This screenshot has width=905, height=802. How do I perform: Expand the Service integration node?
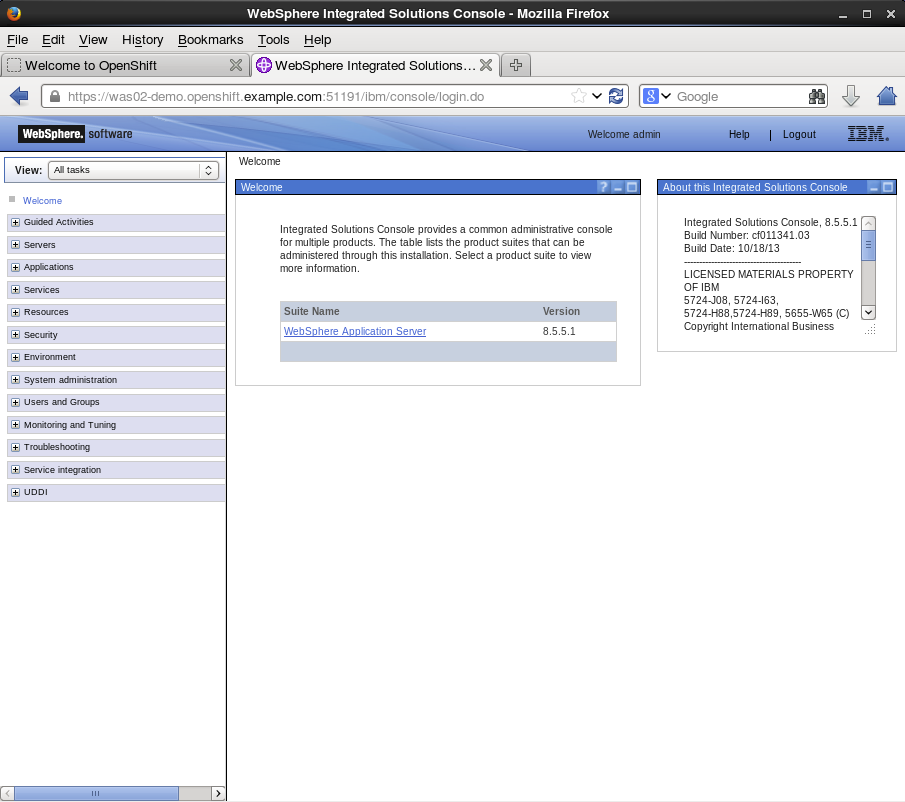tap(16, 470)
